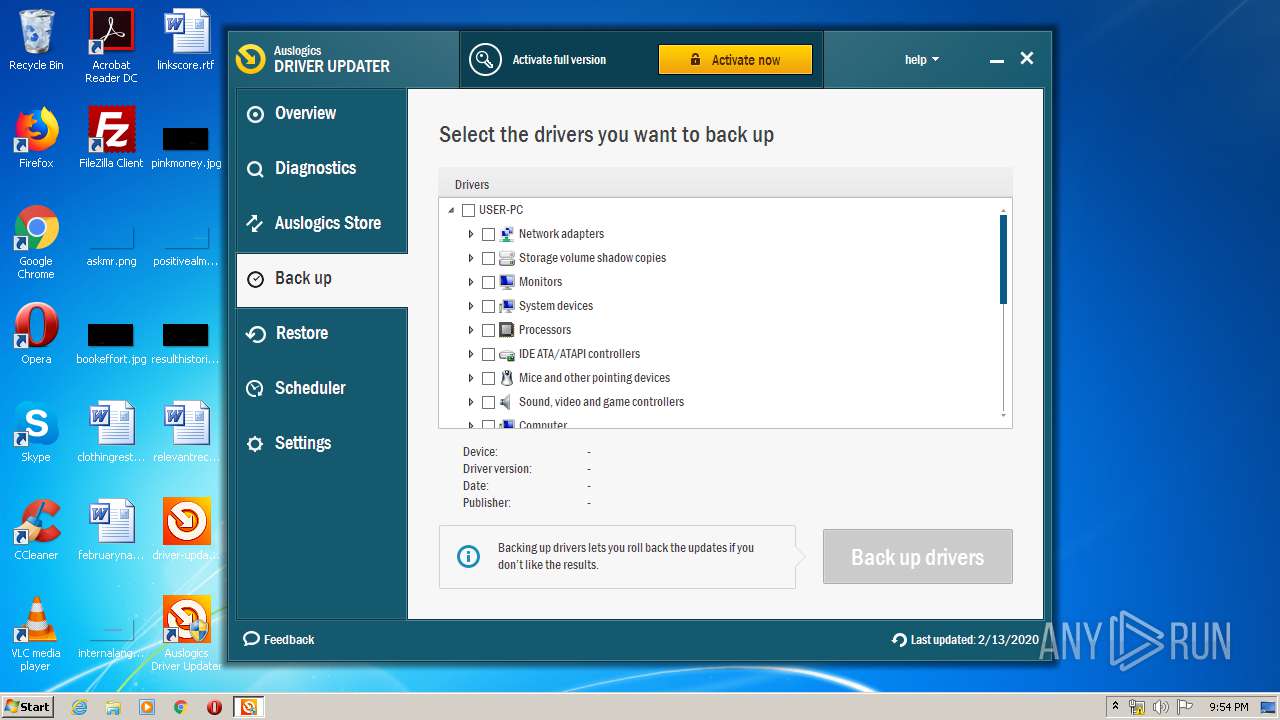The image size is (1280, 720).
Task: Collapse the USER-PC tree node
Action: pyautogui.click(x=451, y=210)
